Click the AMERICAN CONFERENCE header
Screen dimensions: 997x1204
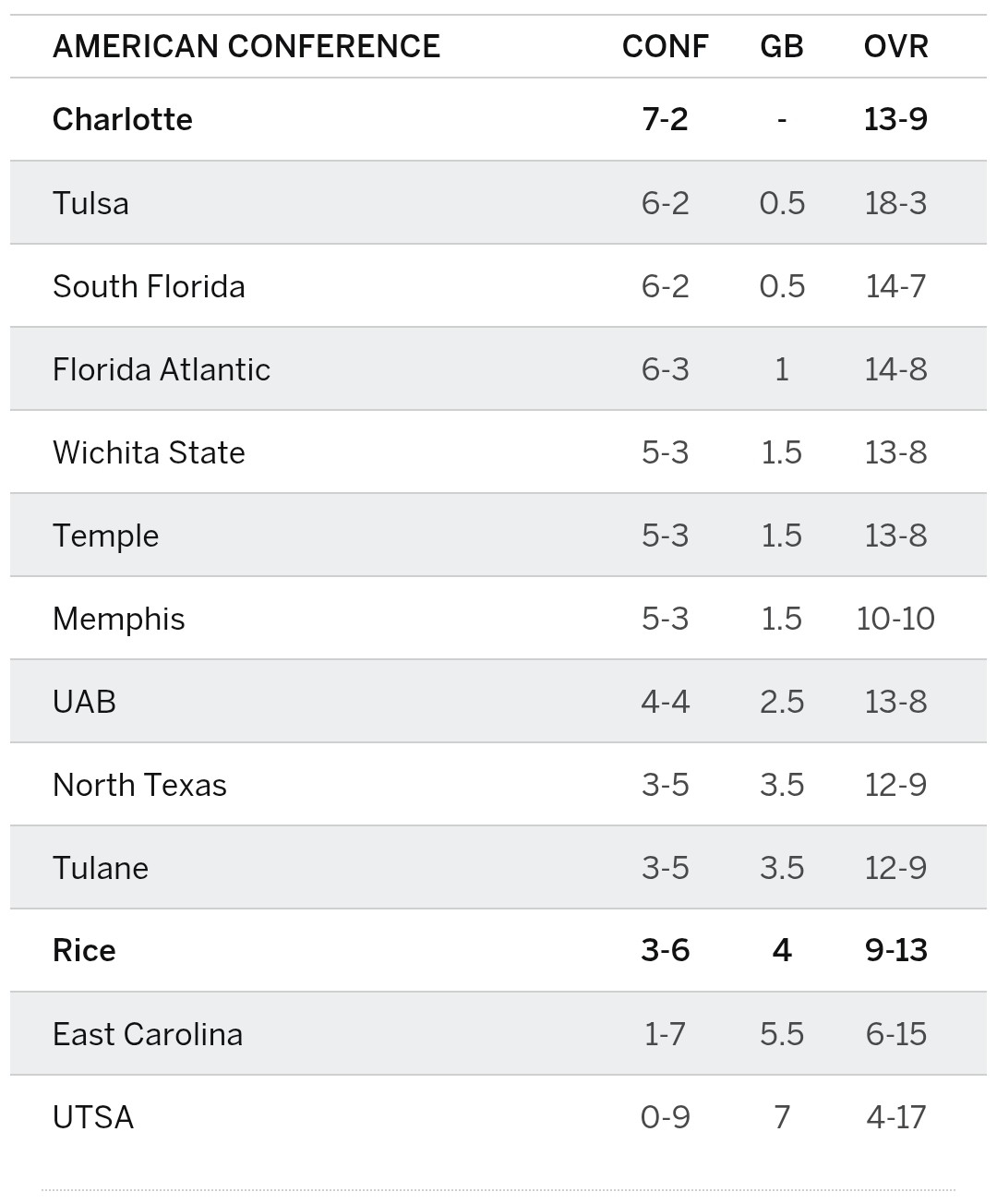(246, 46)
